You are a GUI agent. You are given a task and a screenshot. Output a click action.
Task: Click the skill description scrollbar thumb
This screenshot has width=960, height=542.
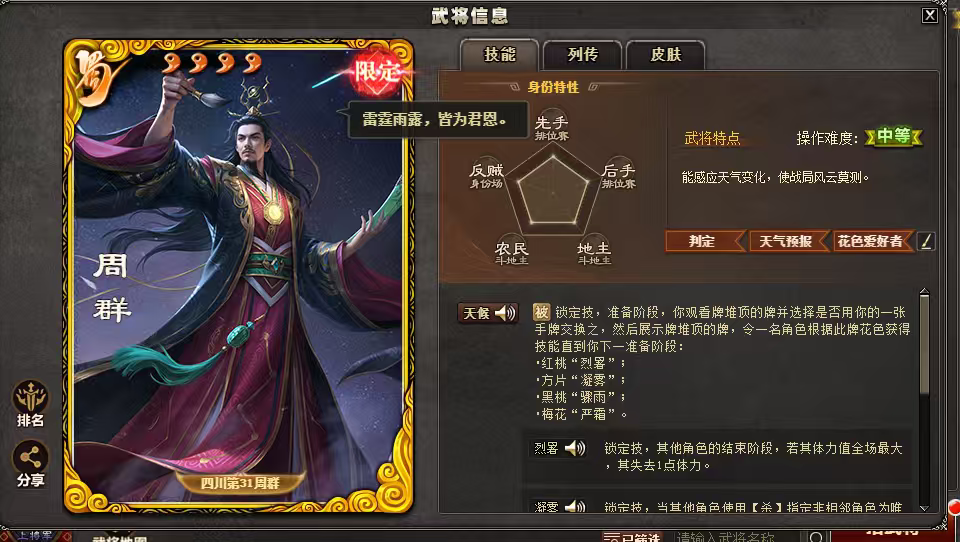click(924, 347)
